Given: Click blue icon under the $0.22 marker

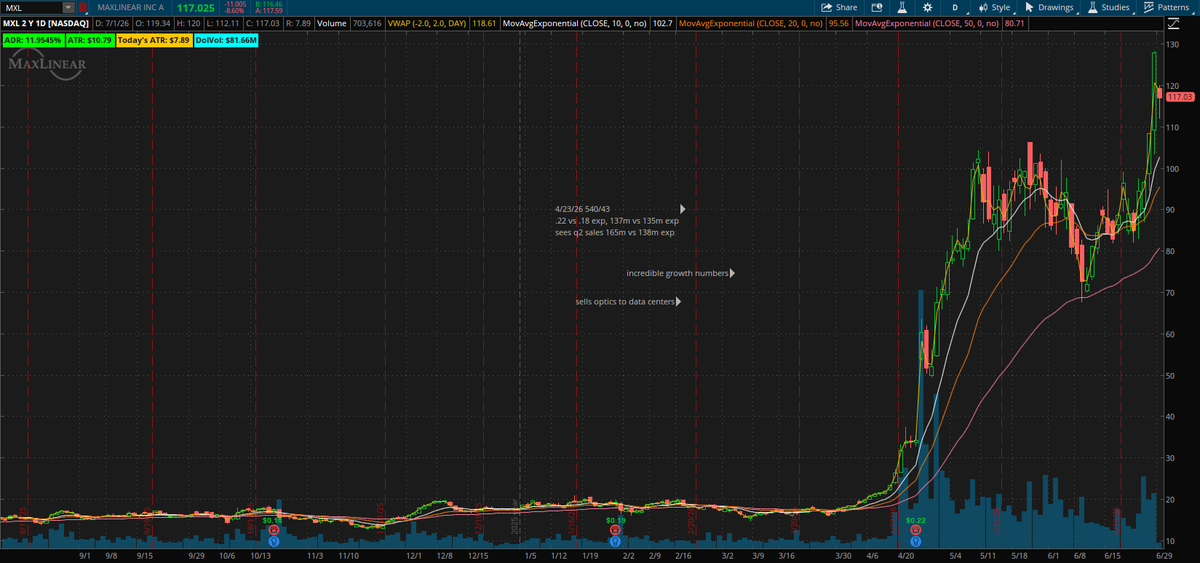Looking at the screenshot, I should [915, 540].
